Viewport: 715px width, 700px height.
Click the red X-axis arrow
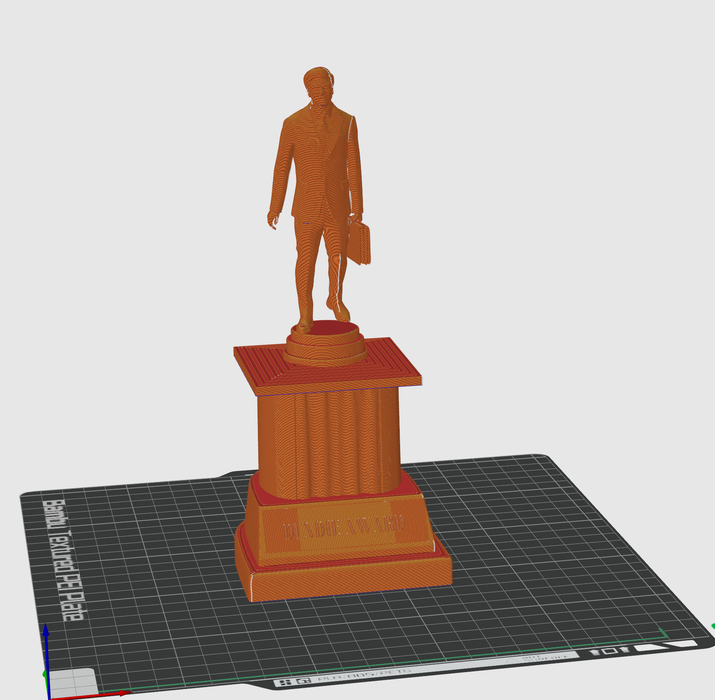click(110, 693)
